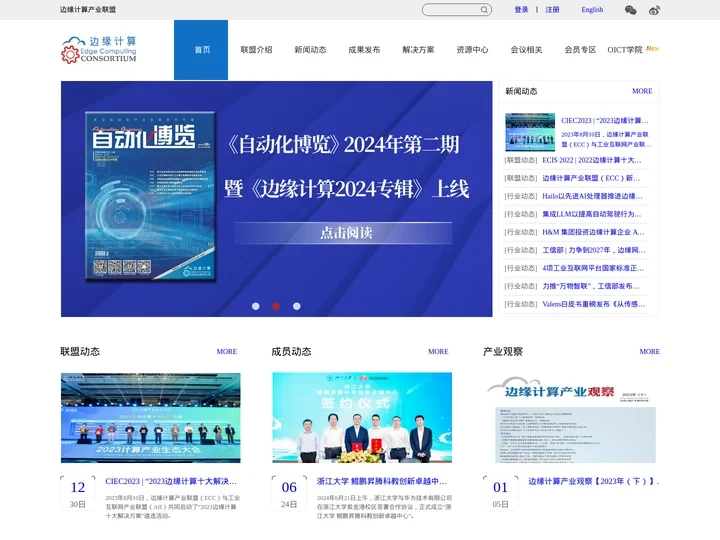This screenshot has height=540, width=720.
Task: Click MORE next to 联盟动态
Action: [227, 352]
